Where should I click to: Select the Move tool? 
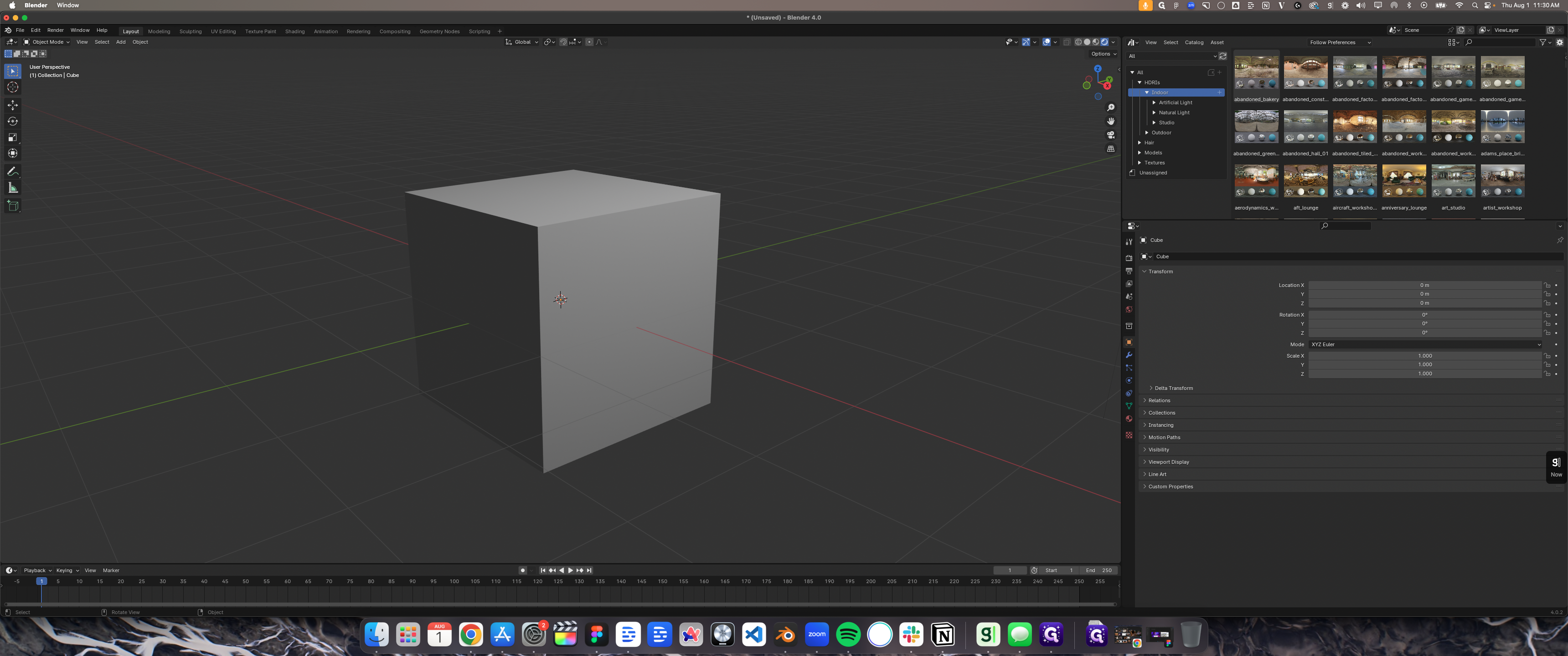[12, 105]
